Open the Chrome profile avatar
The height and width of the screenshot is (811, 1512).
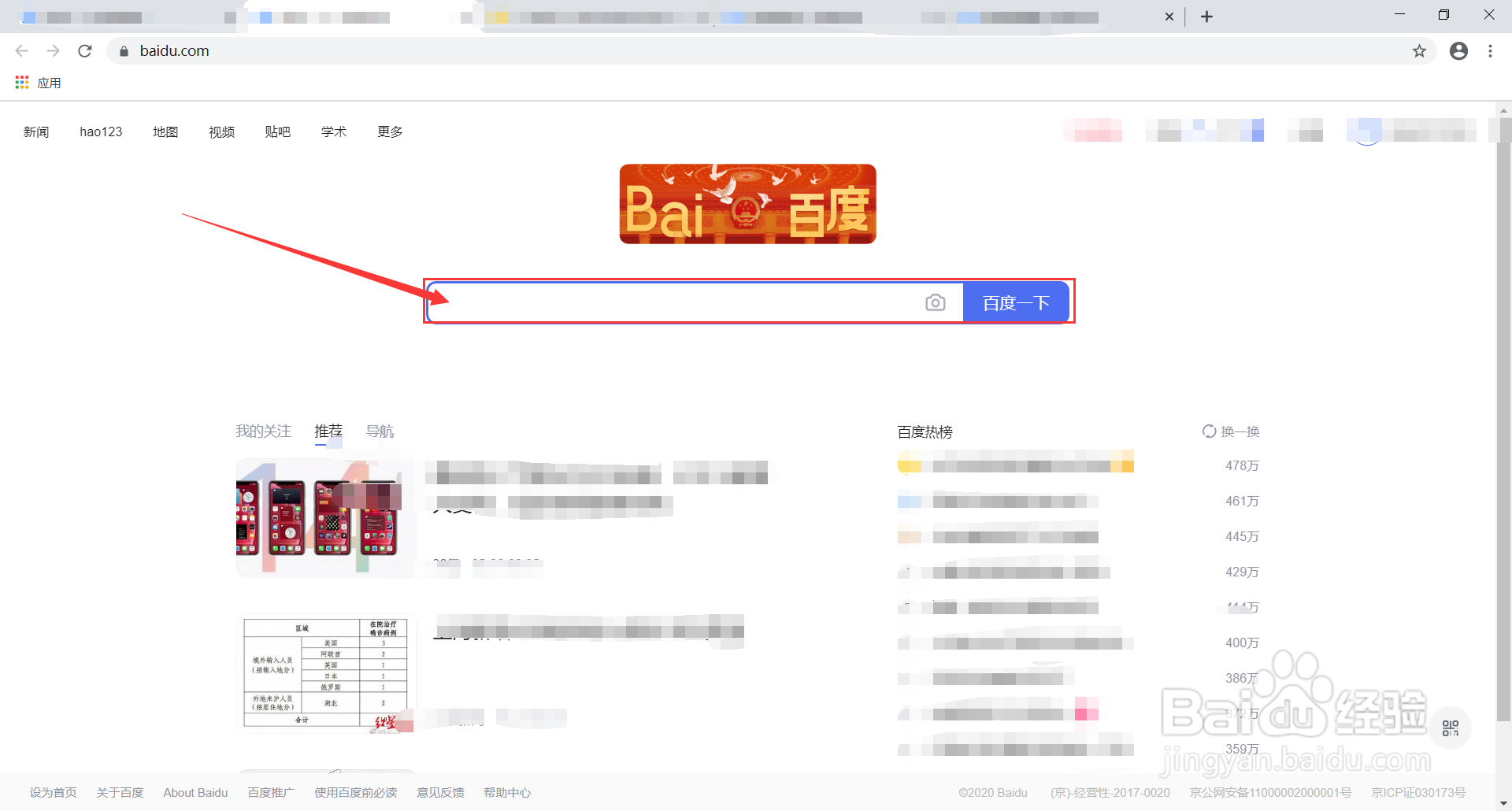tap(1458, 51)
